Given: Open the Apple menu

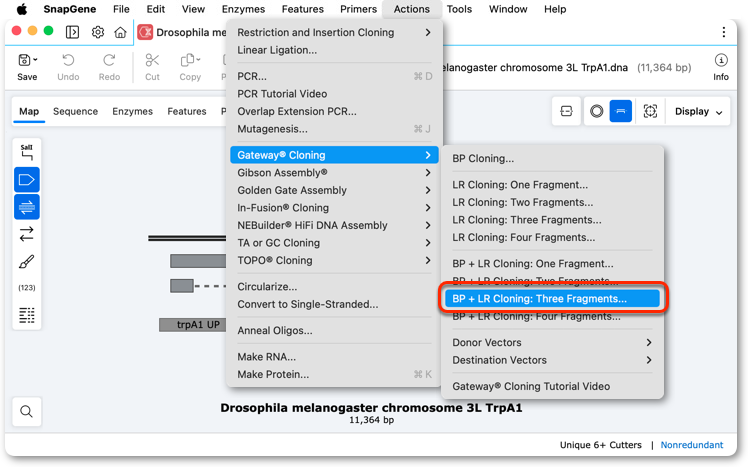Looking at the screenshot, I should [22, 9].
